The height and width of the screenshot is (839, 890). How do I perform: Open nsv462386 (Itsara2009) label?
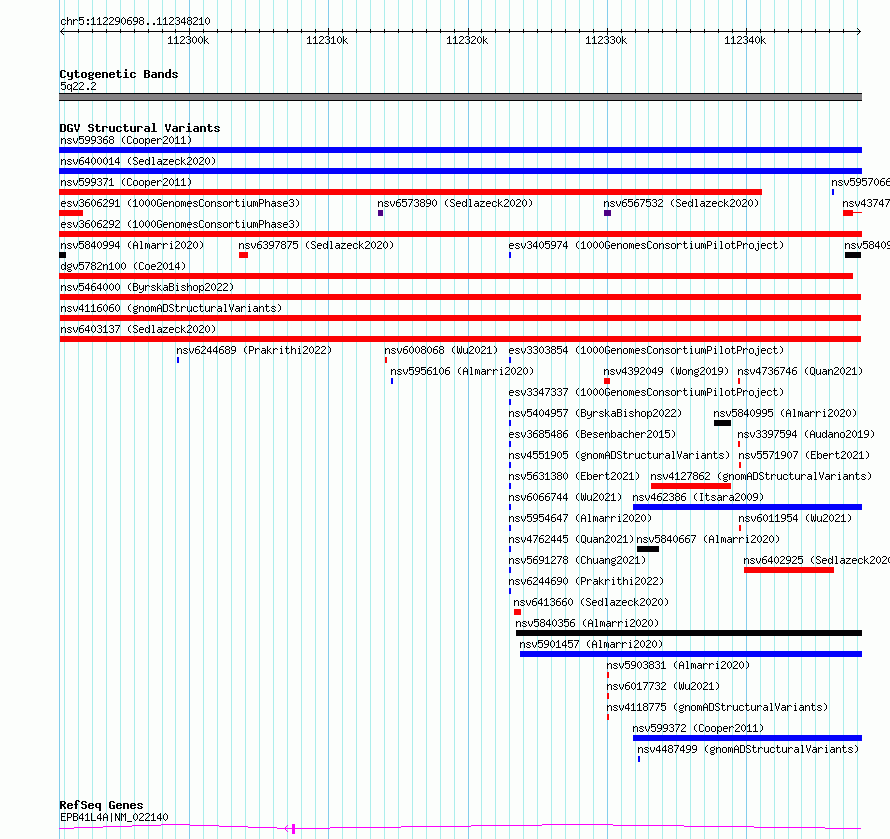[698, 497]
